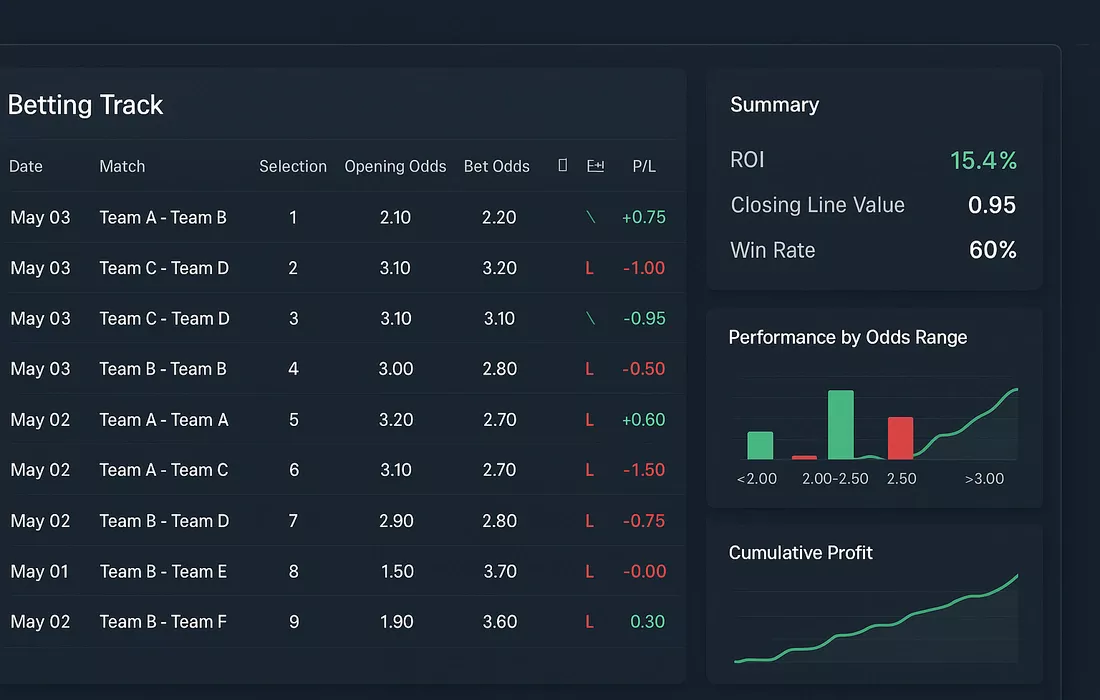Click the -0.00 P/L value
The image size is (1100, 700).
(645, 572)
